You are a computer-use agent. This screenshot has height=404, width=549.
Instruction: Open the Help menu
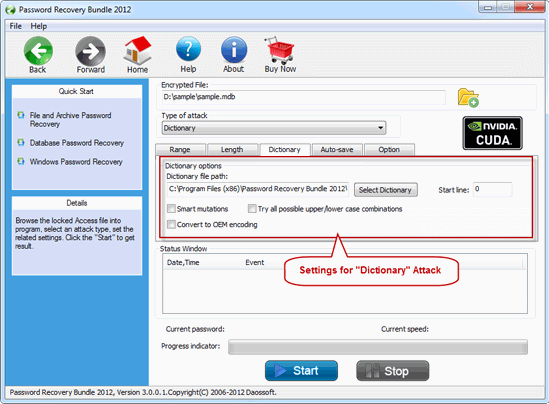(x=39, y=26)
